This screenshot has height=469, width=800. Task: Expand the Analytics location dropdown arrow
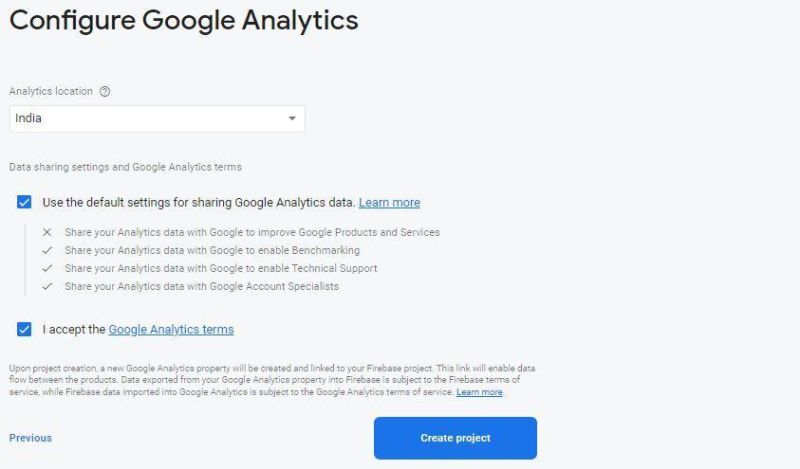pyautogui.click(x=292, y=119)
